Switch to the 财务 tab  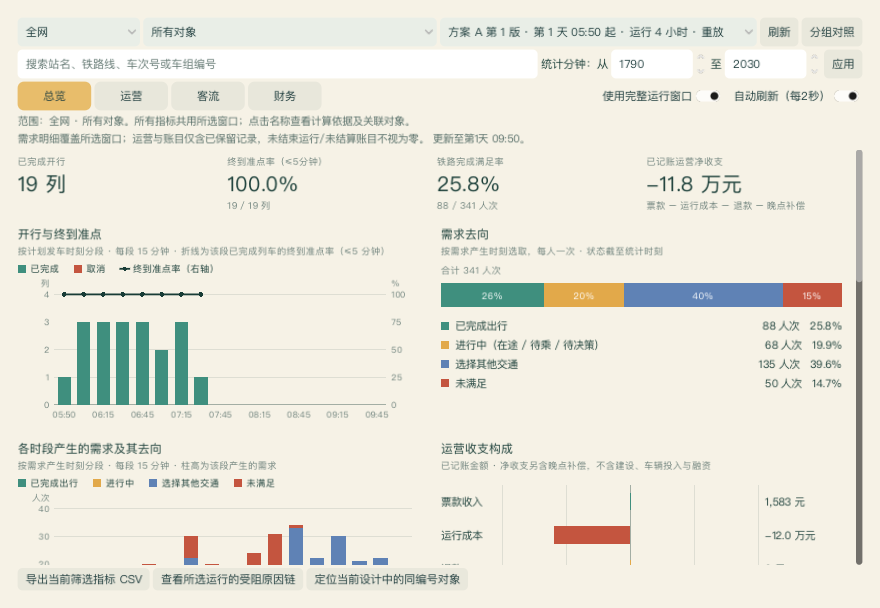[x=285, y=96]
